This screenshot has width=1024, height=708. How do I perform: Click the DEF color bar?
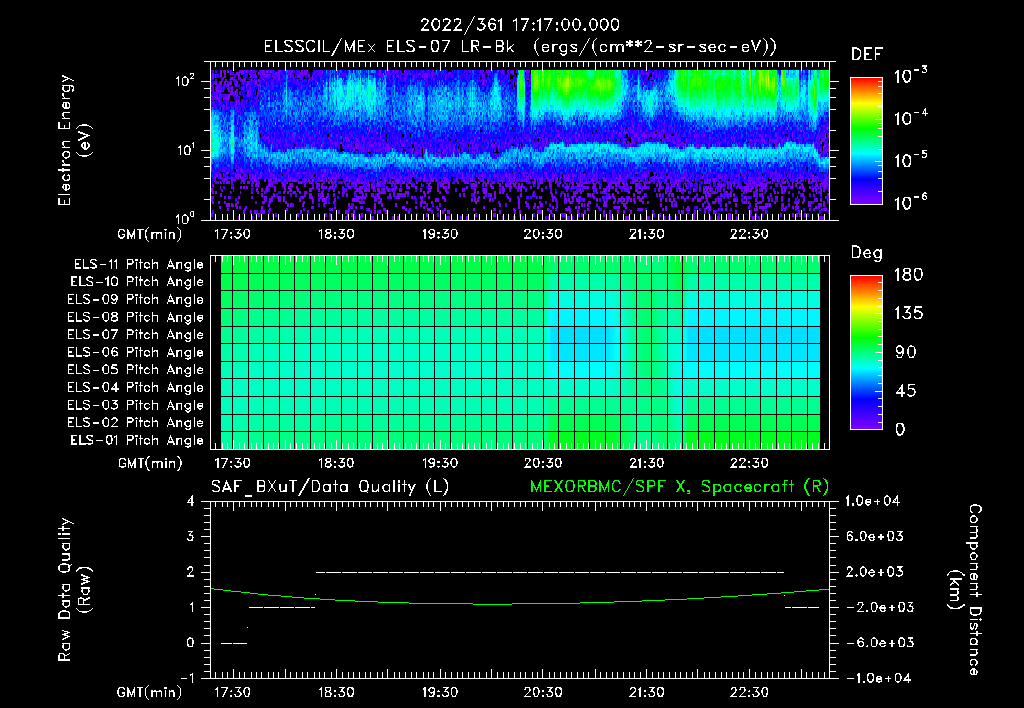[x=866, y=141]
